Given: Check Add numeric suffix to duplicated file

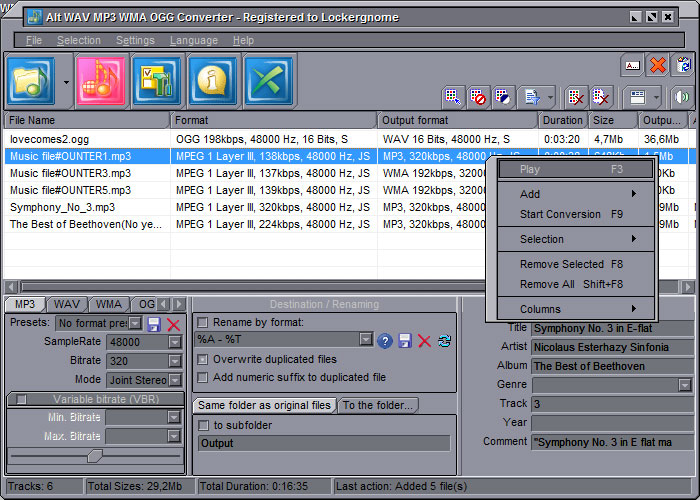Looking at the screenshot, I should tap(203, 378).
